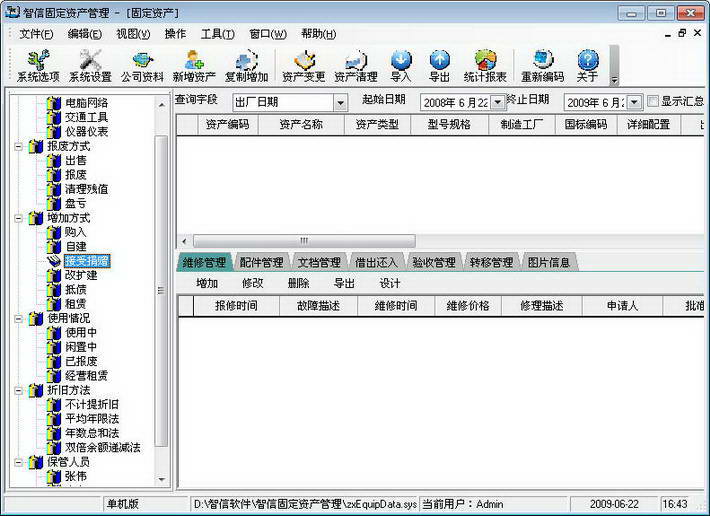Click book icon beside 已报废

(x=53, y=362)
